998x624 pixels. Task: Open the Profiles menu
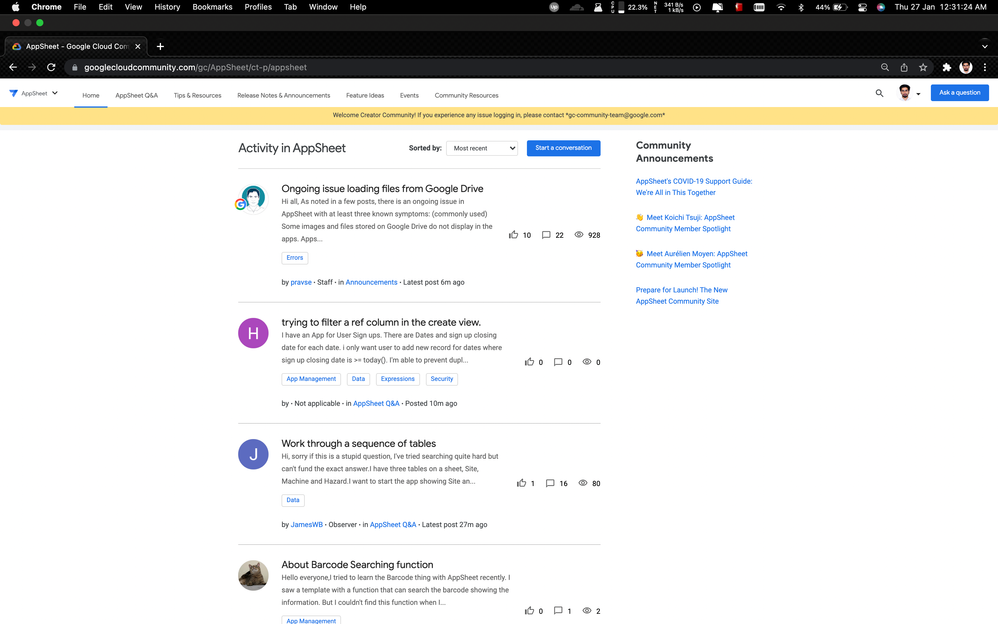[258, 7]
